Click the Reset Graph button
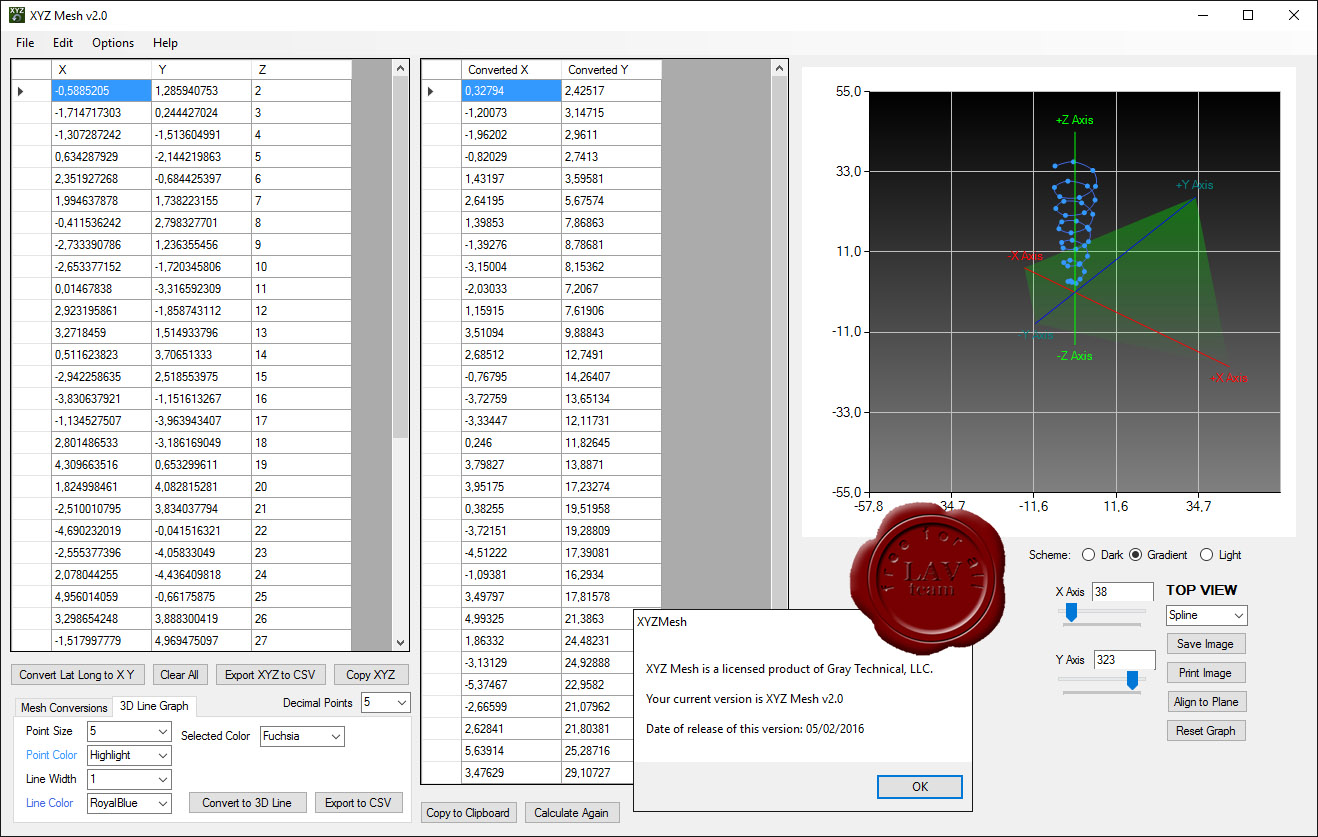 [1205, 731]
